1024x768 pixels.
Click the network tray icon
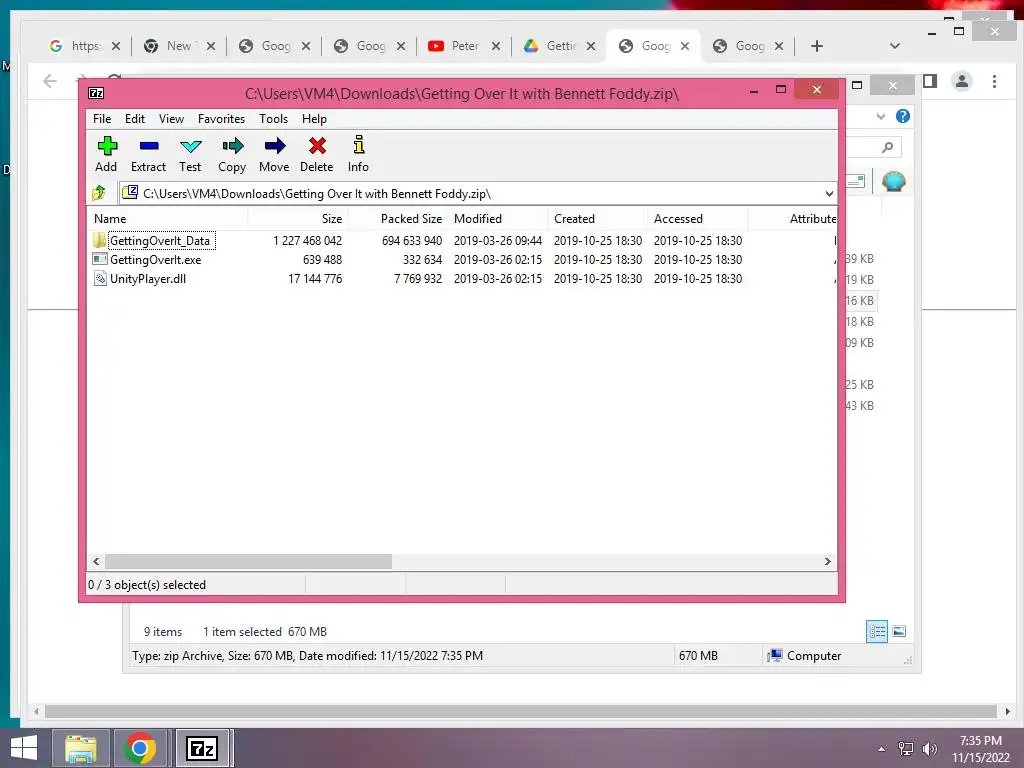pos(906,749)
